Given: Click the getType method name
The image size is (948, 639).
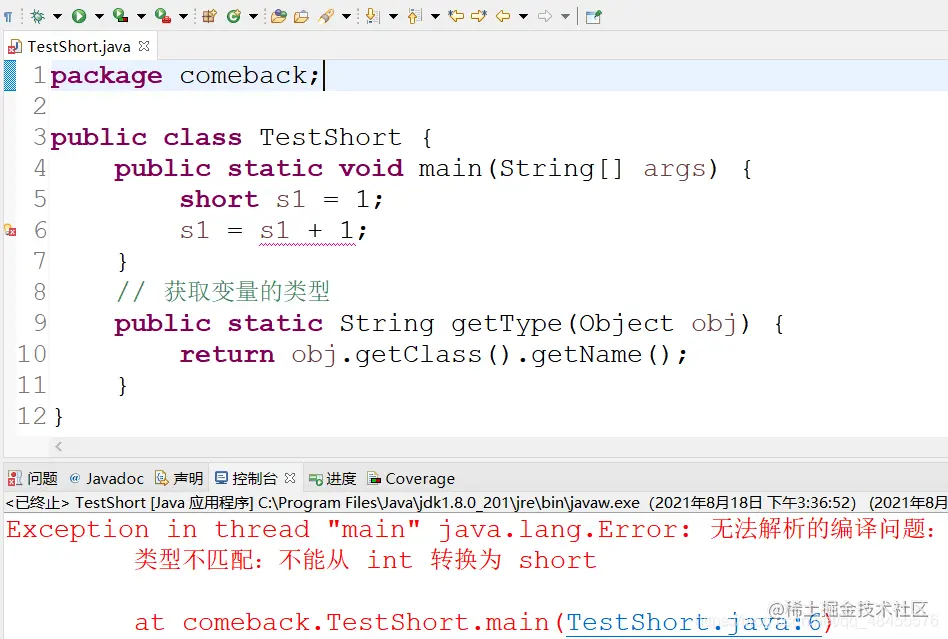Looking at the screenshot, I should pyautogui.click(x=507, y=324).
